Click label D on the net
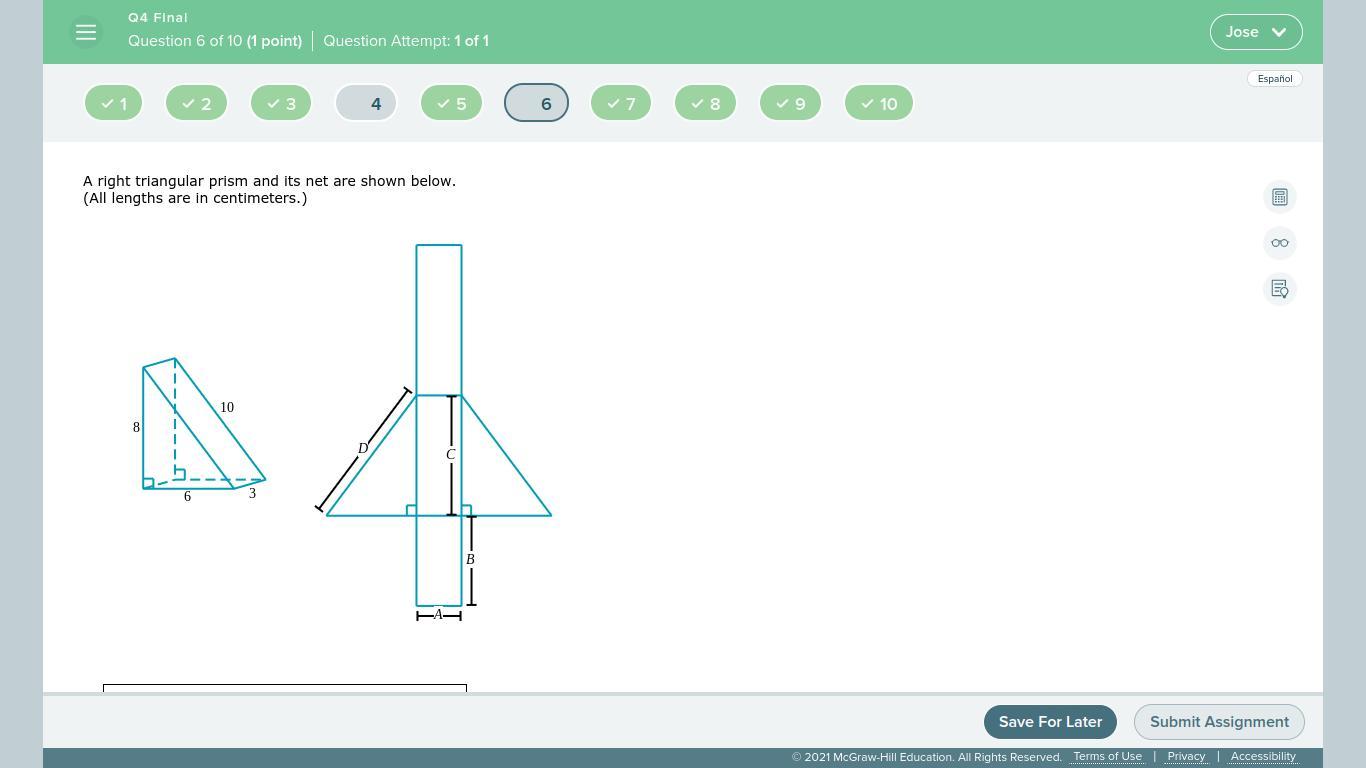 [x=363, y=449]
